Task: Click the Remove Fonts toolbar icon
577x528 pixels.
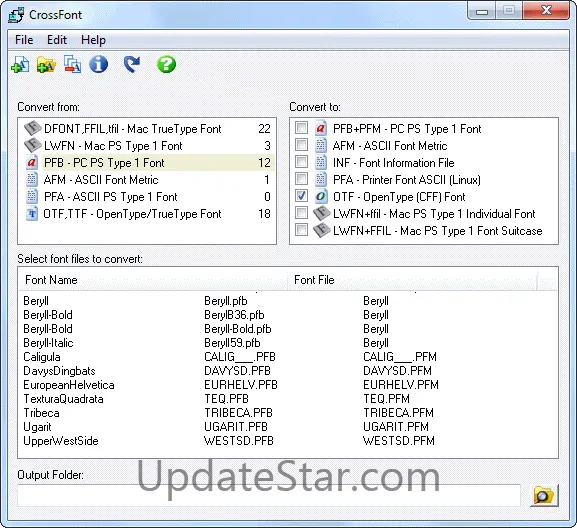Action: click(72, 65)
